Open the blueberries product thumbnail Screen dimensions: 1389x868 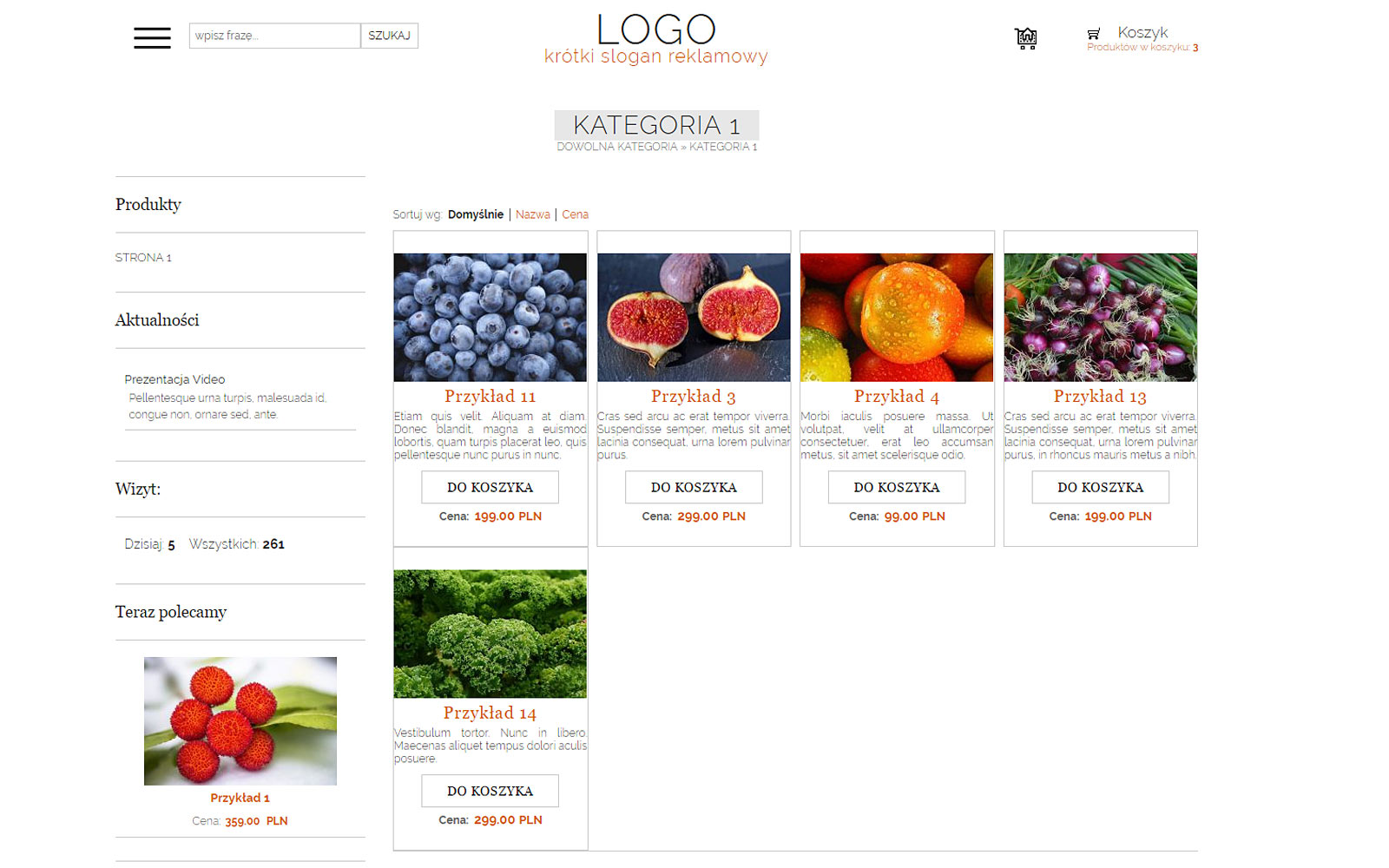point(490,318)
